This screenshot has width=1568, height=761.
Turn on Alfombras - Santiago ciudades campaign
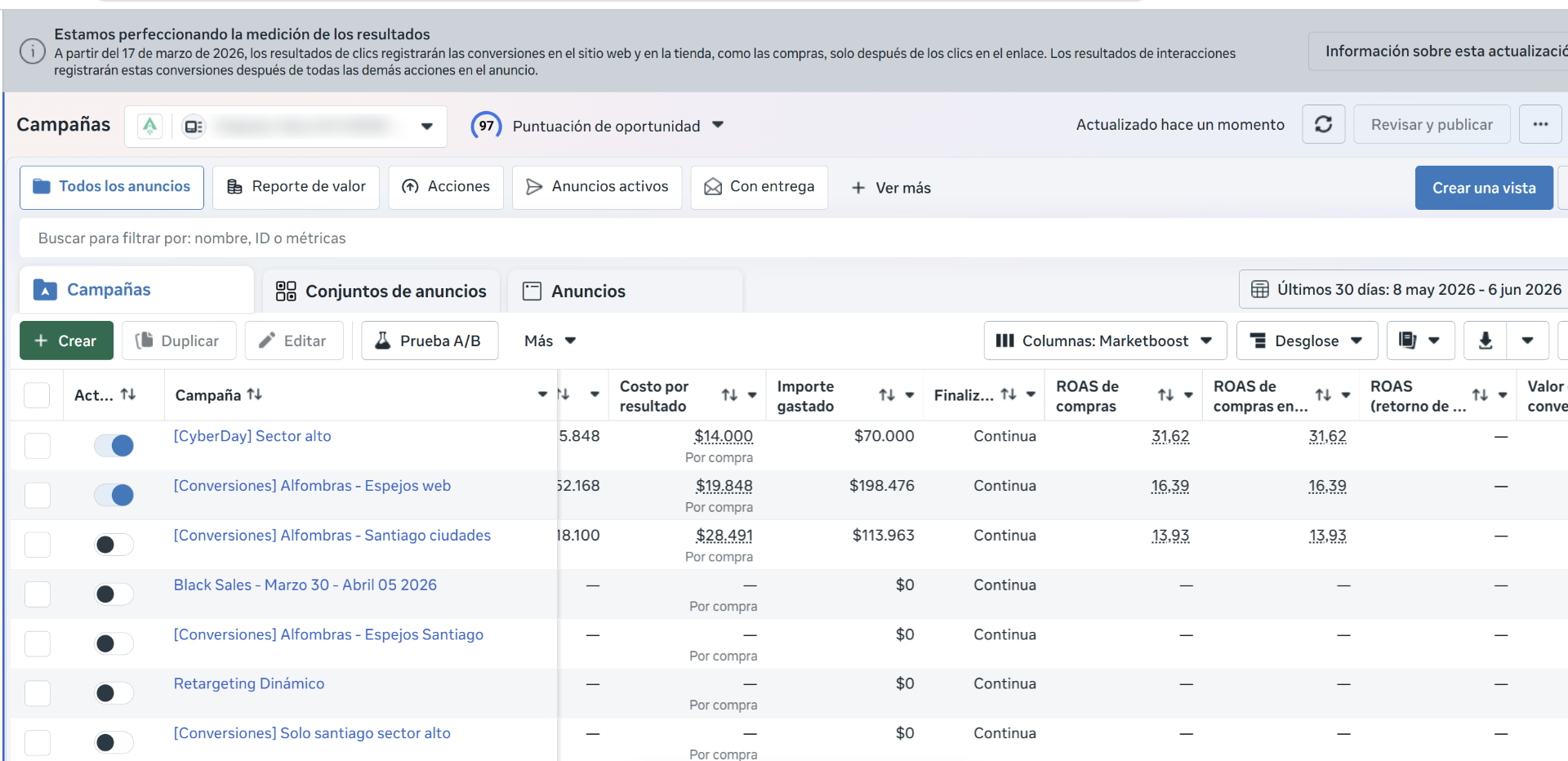114,545
